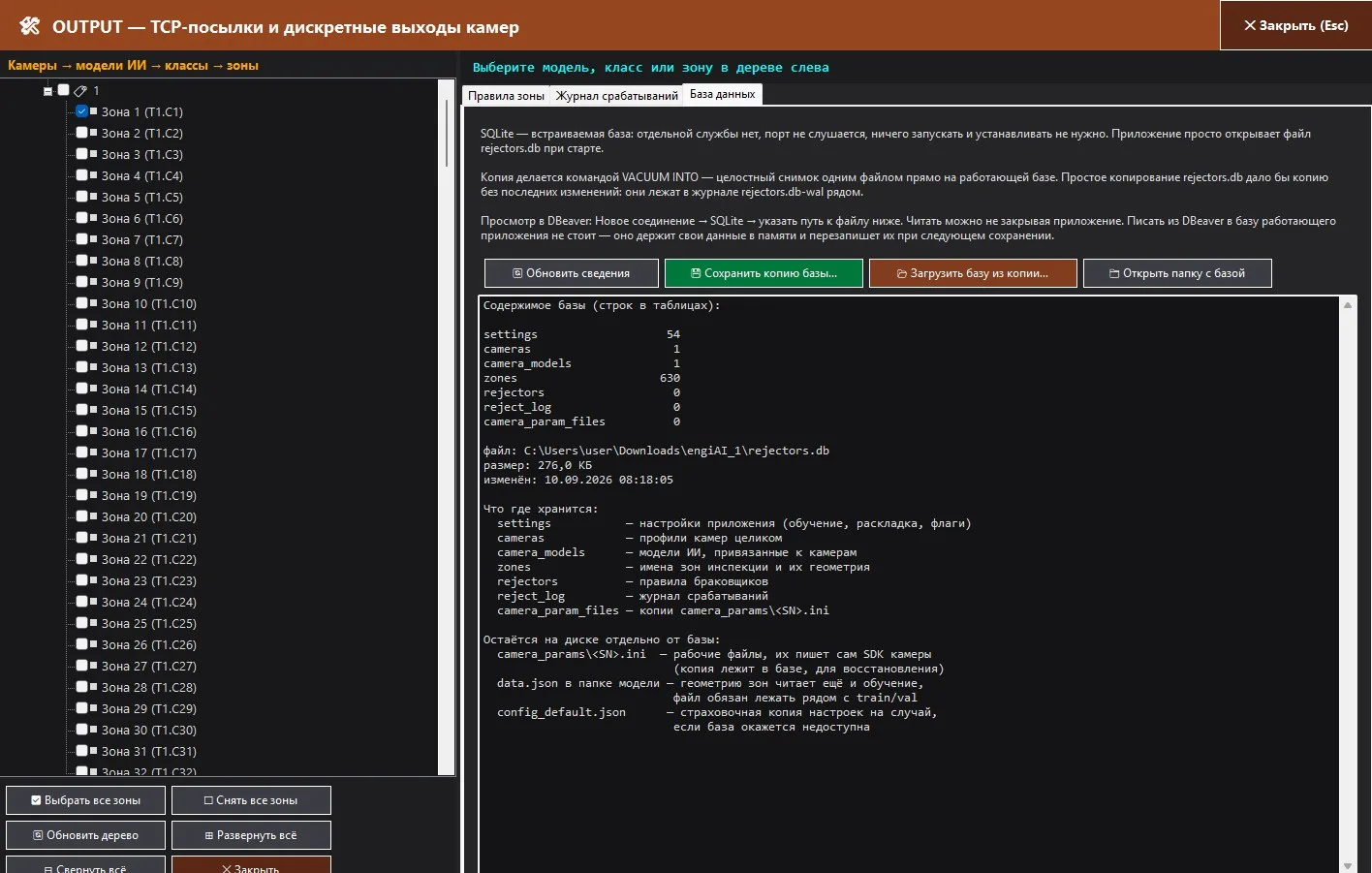
Task: Click the Загрузить базу из копии button
Action: click(x=973, y=273)
